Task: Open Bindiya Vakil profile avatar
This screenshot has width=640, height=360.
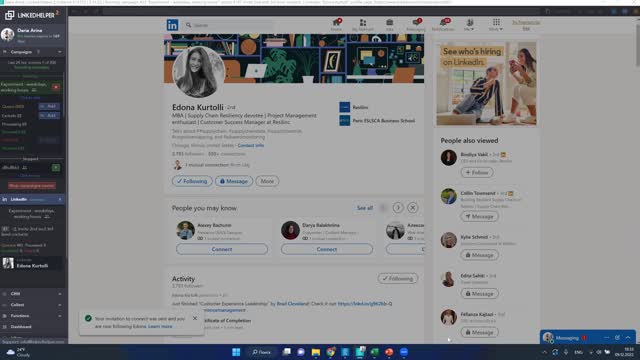Action: click(449, 158)
